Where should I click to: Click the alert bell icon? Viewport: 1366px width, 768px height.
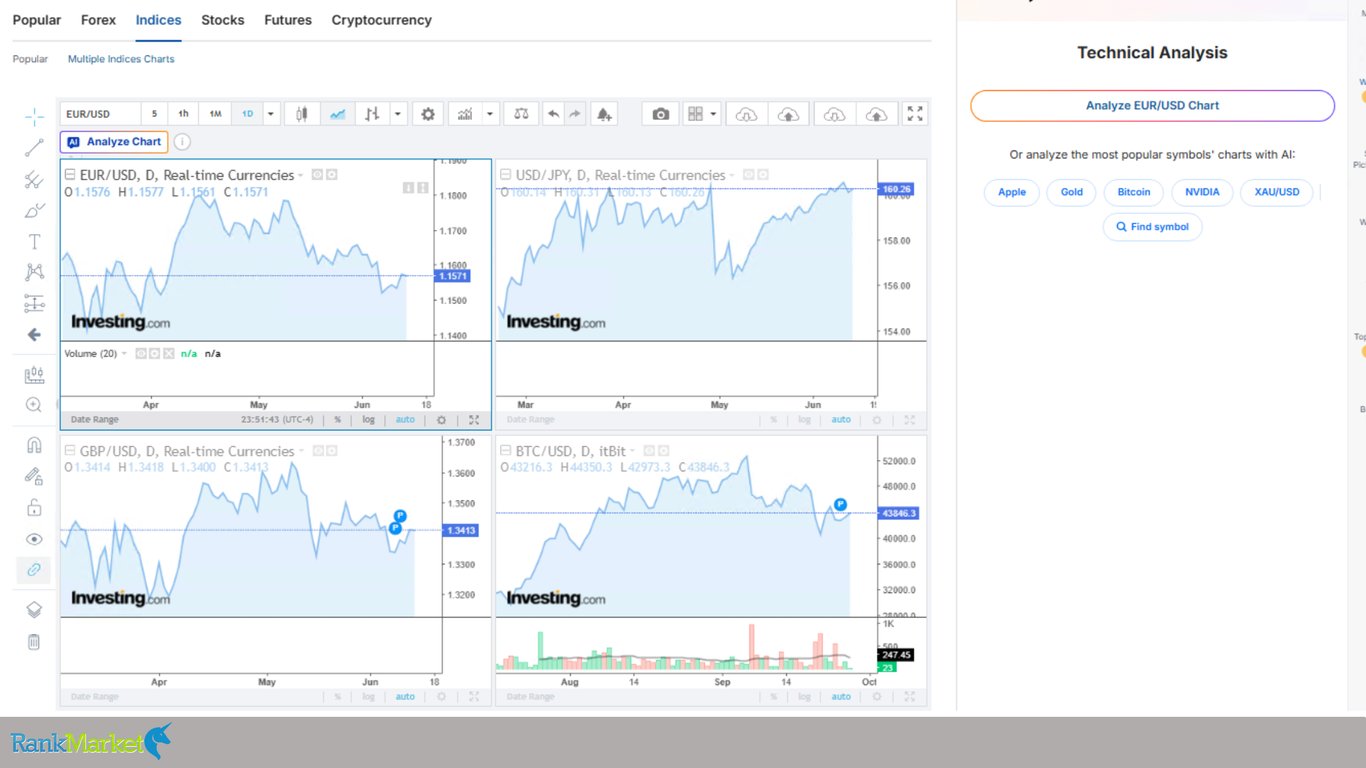coord(604,114)
